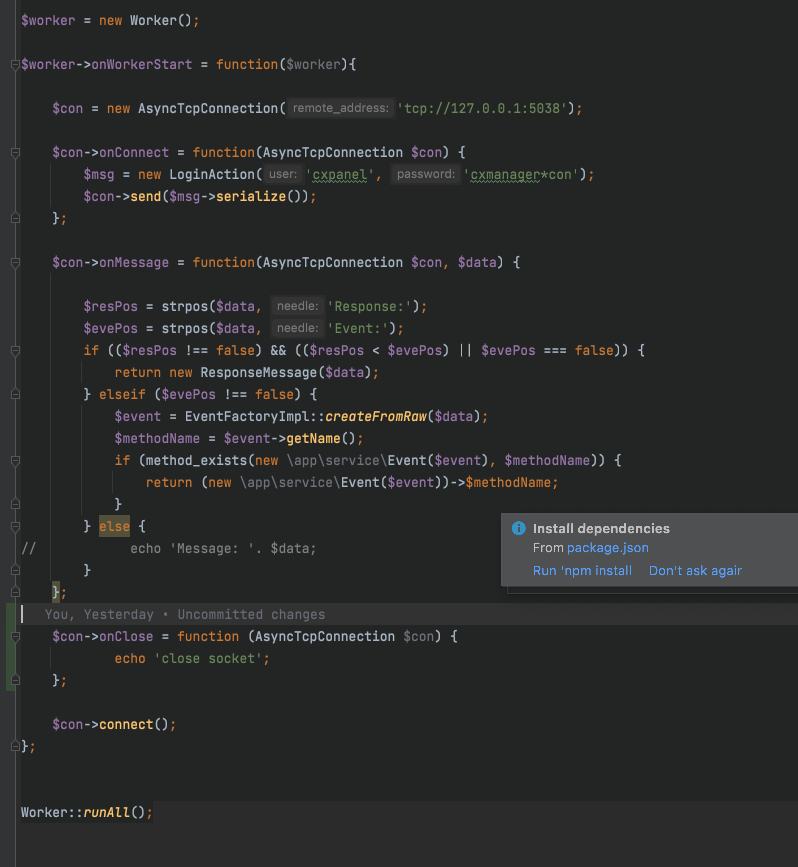Click the highlighted else keyword
798x867 pixels.
click(x=114, y=526)
